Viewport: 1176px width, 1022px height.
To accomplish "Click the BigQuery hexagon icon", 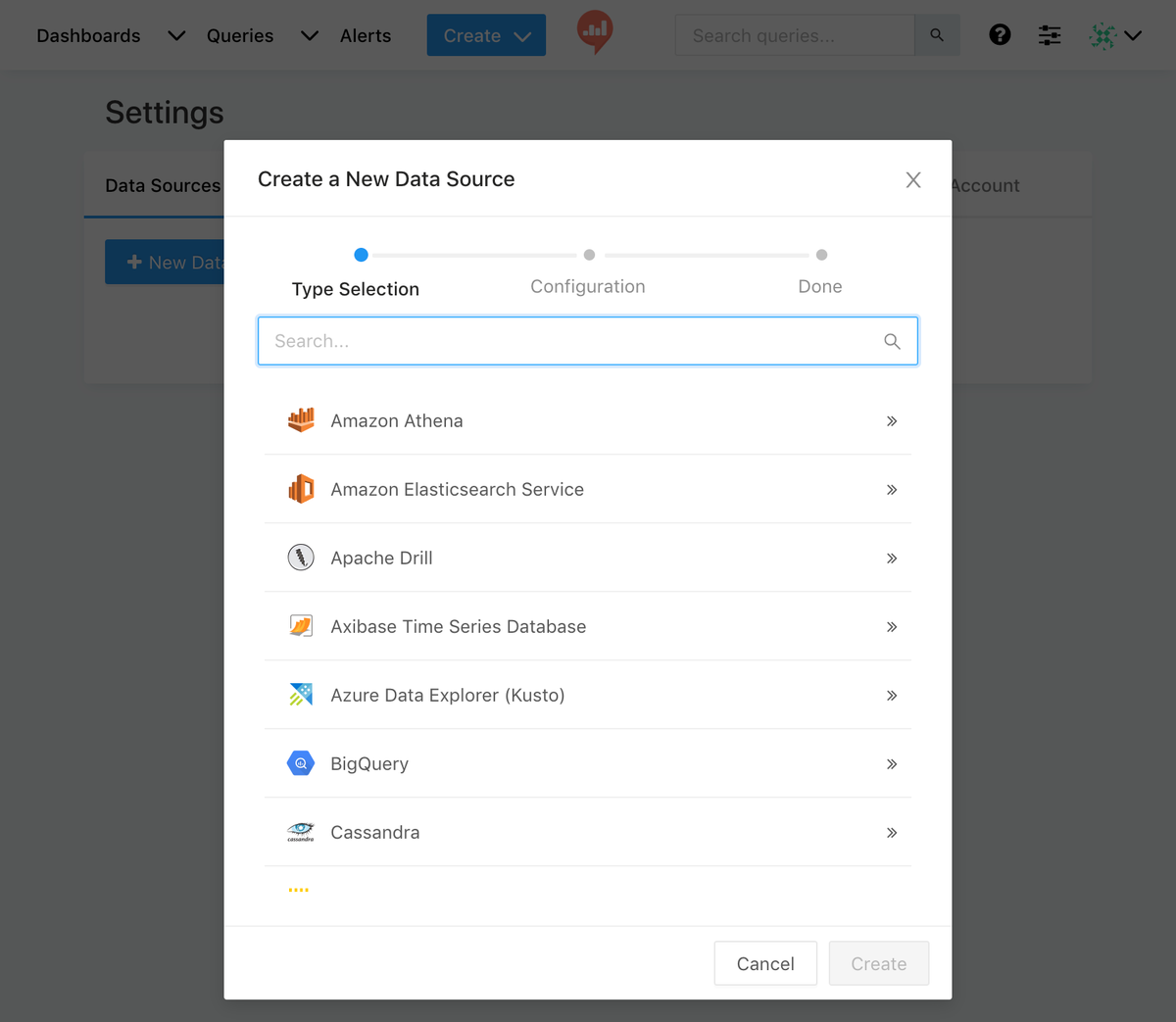I will [301, 763].
